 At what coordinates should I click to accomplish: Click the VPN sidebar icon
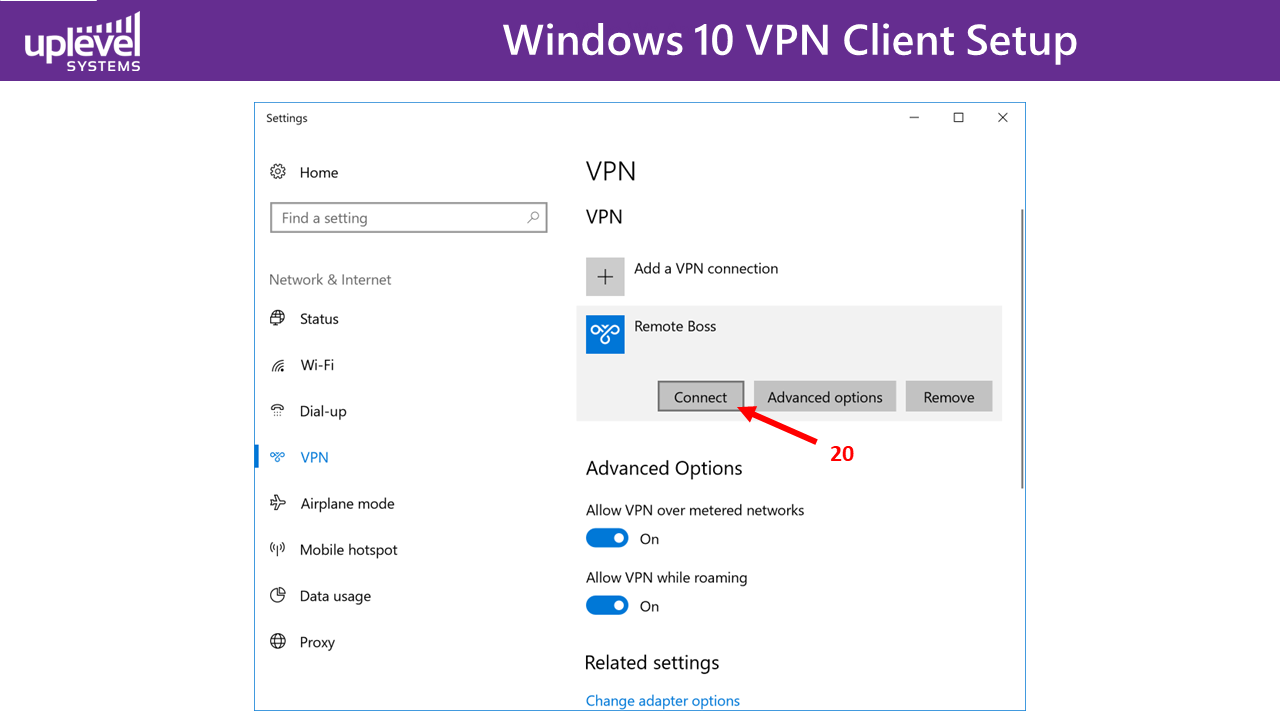pos(278,457)
